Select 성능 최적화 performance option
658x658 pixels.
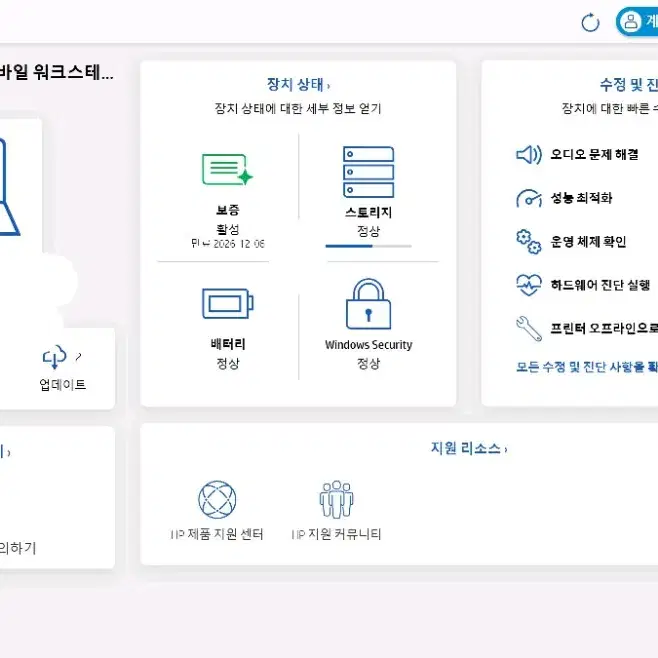(x=581, y=198)
